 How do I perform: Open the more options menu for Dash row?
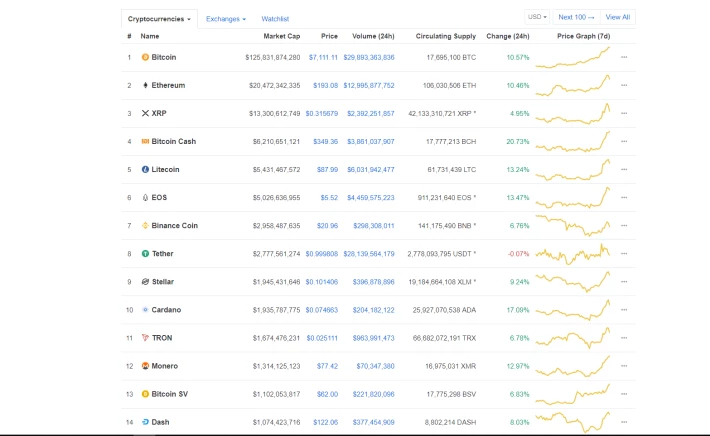point(624,422)
